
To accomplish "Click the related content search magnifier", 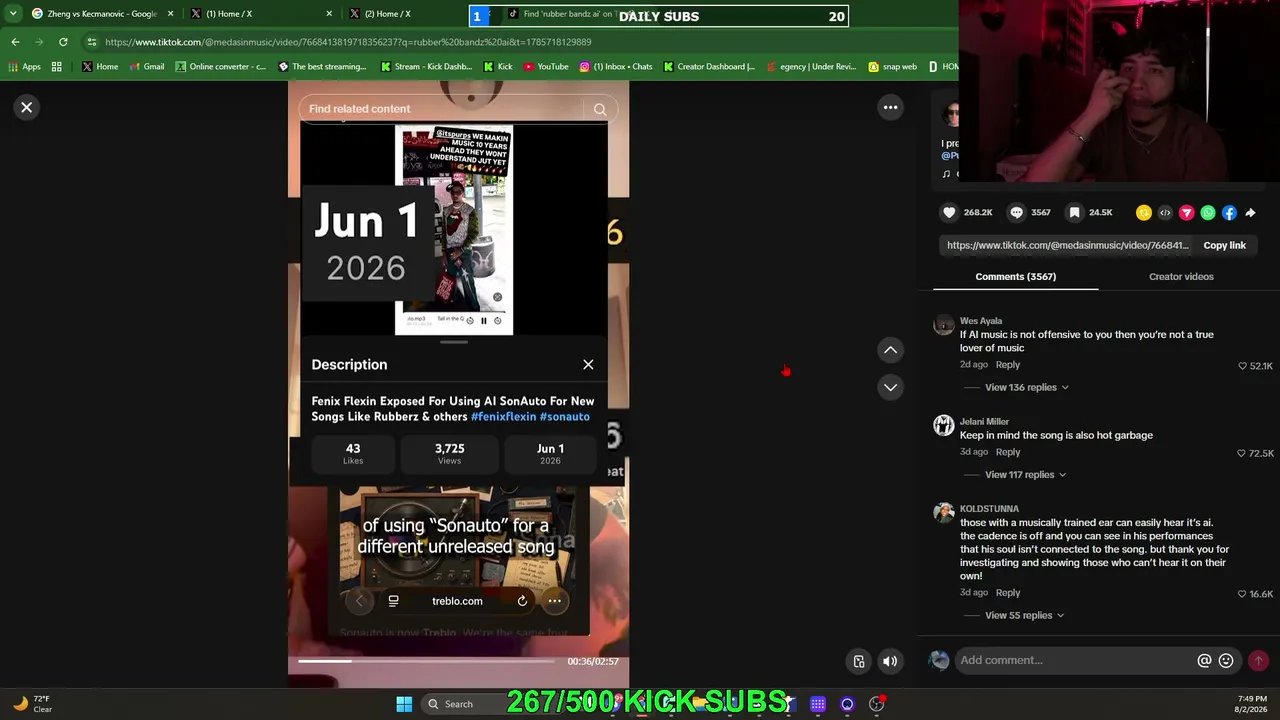I will tap(599, 109).
